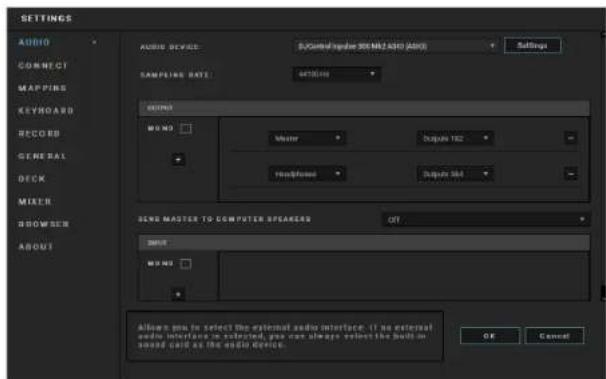Open the Sampling Rate dropdown
Viewport: 606px width, 379px height.
tap(337, 74)
